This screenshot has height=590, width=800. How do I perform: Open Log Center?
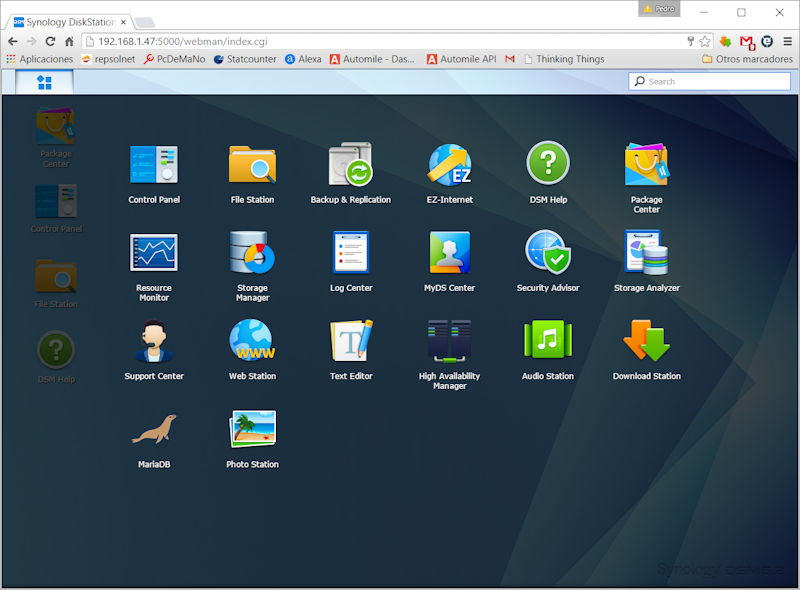tap(351, 262)
